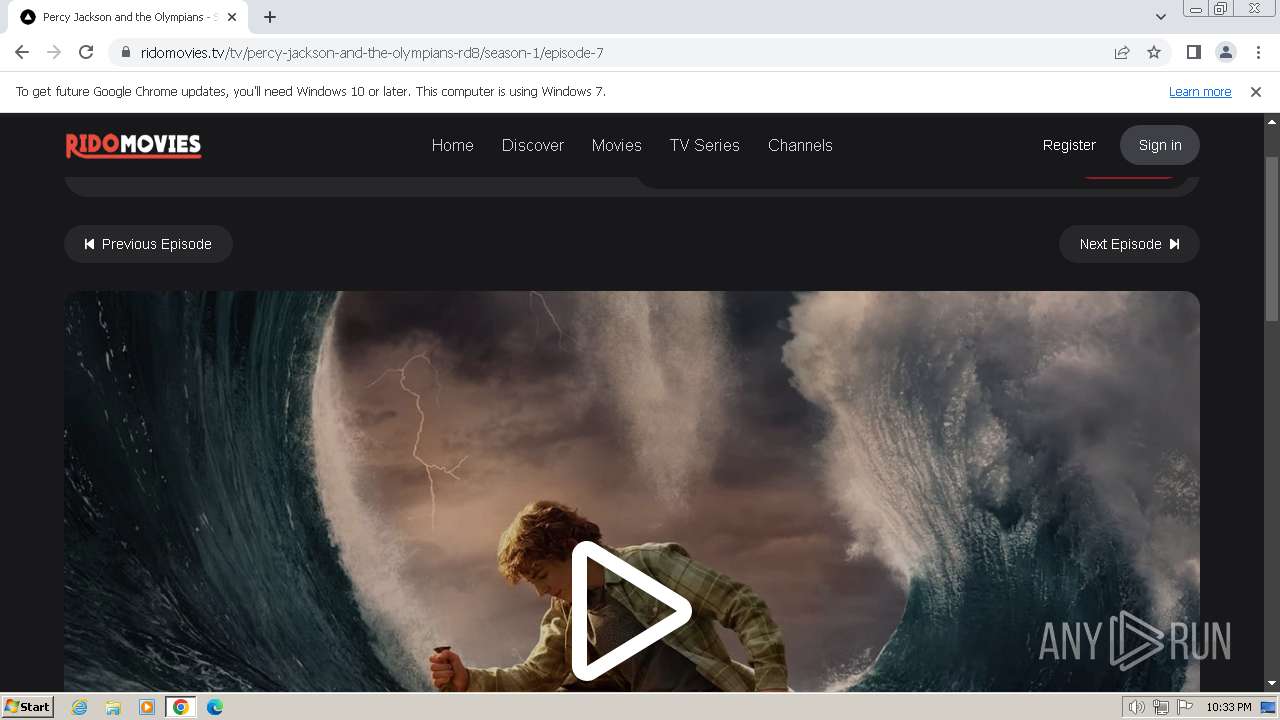
Task: Click Learn more about Chrome updates
Action: [x=1200, y=92]
